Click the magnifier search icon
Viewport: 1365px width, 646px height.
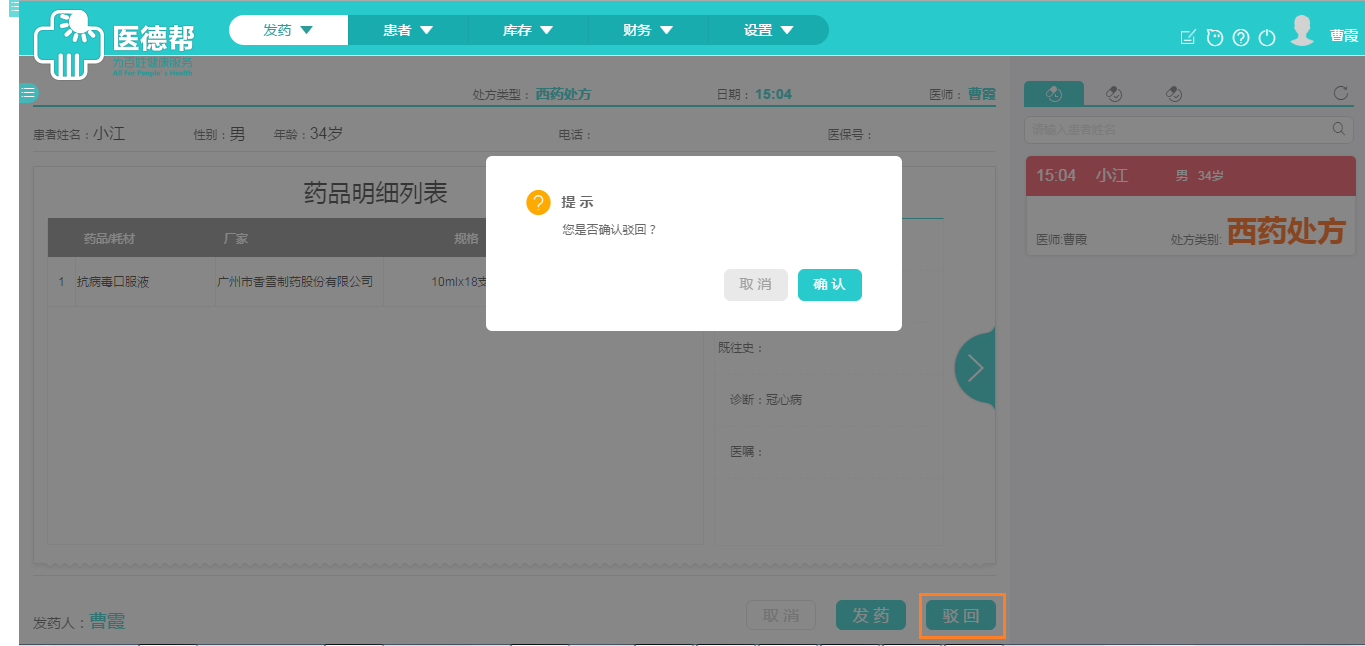pyautogui.click(x=1338, y=129)
